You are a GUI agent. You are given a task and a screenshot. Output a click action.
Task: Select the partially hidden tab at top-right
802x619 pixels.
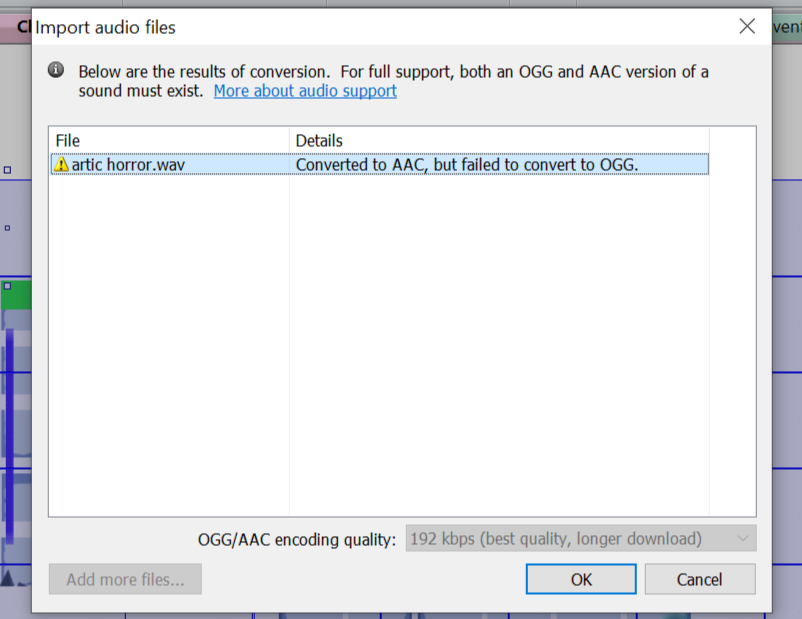pyautogui.click(x=787, y=27)
